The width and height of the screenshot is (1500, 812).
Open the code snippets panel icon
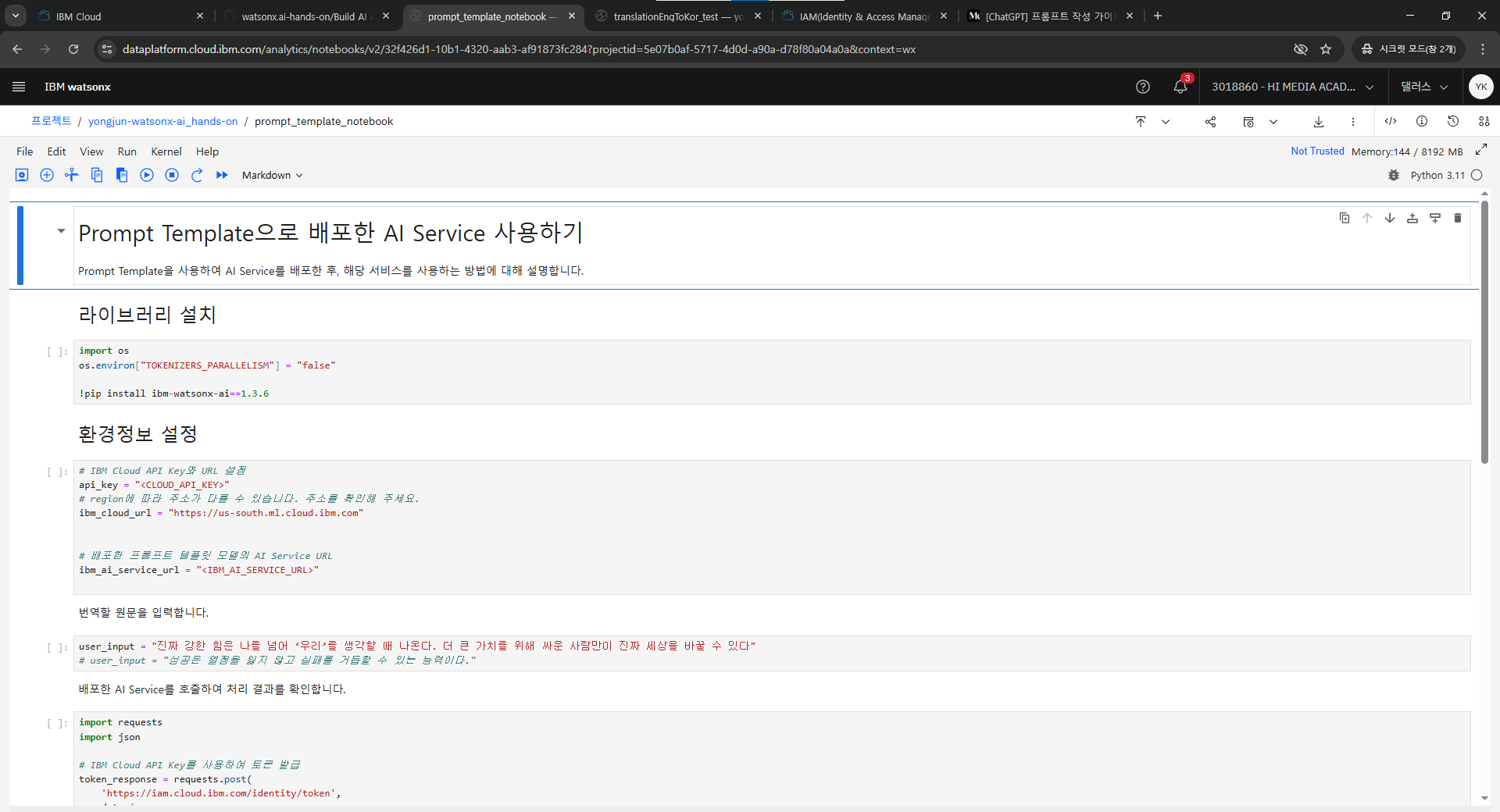point(1391,121)
